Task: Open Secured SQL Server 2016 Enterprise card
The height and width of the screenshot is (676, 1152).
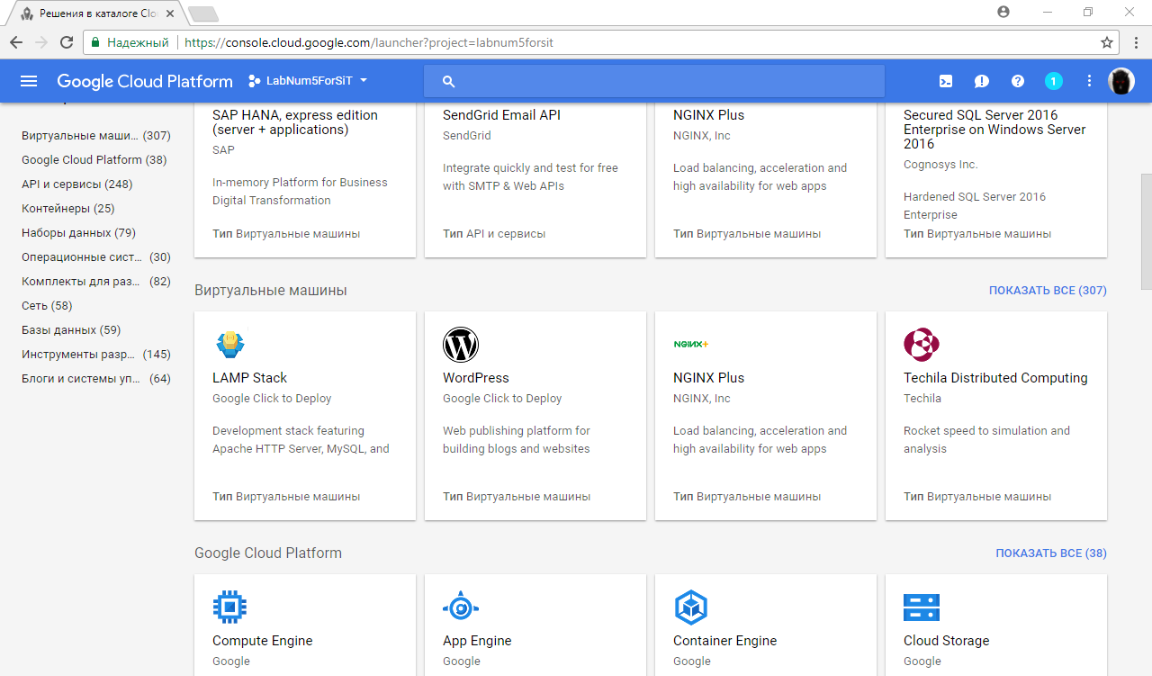Action: coord(994,129)
